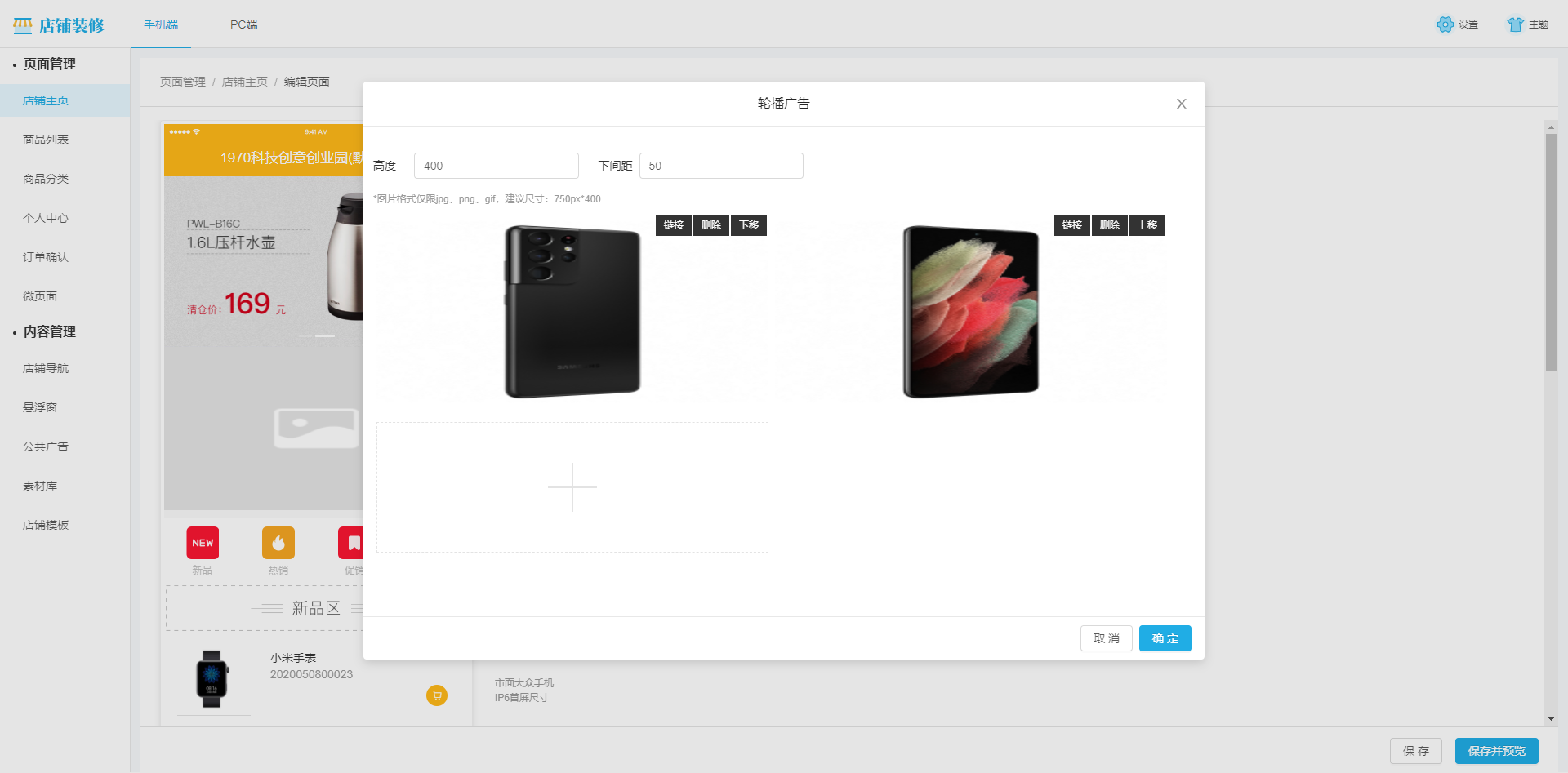Click 链接 on the second phone image
This screenshot has height=773, width=1568.
(1071, 225)
